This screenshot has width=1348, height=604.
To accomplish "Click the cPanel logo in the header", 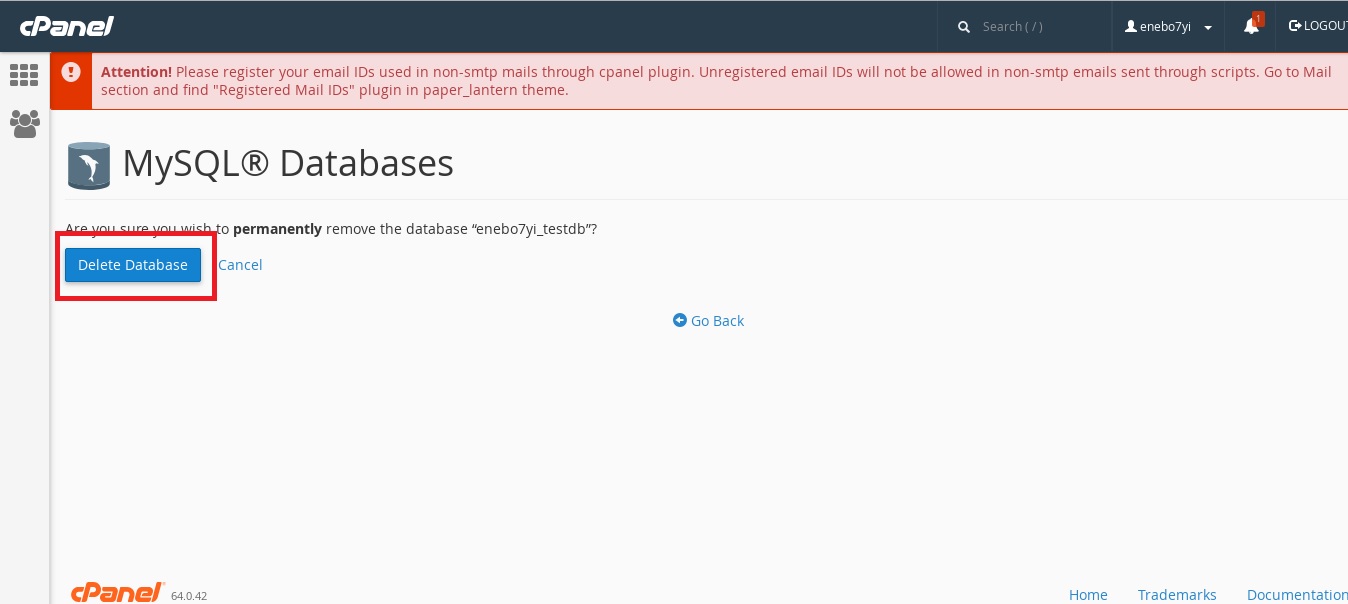I will [67, 26].
